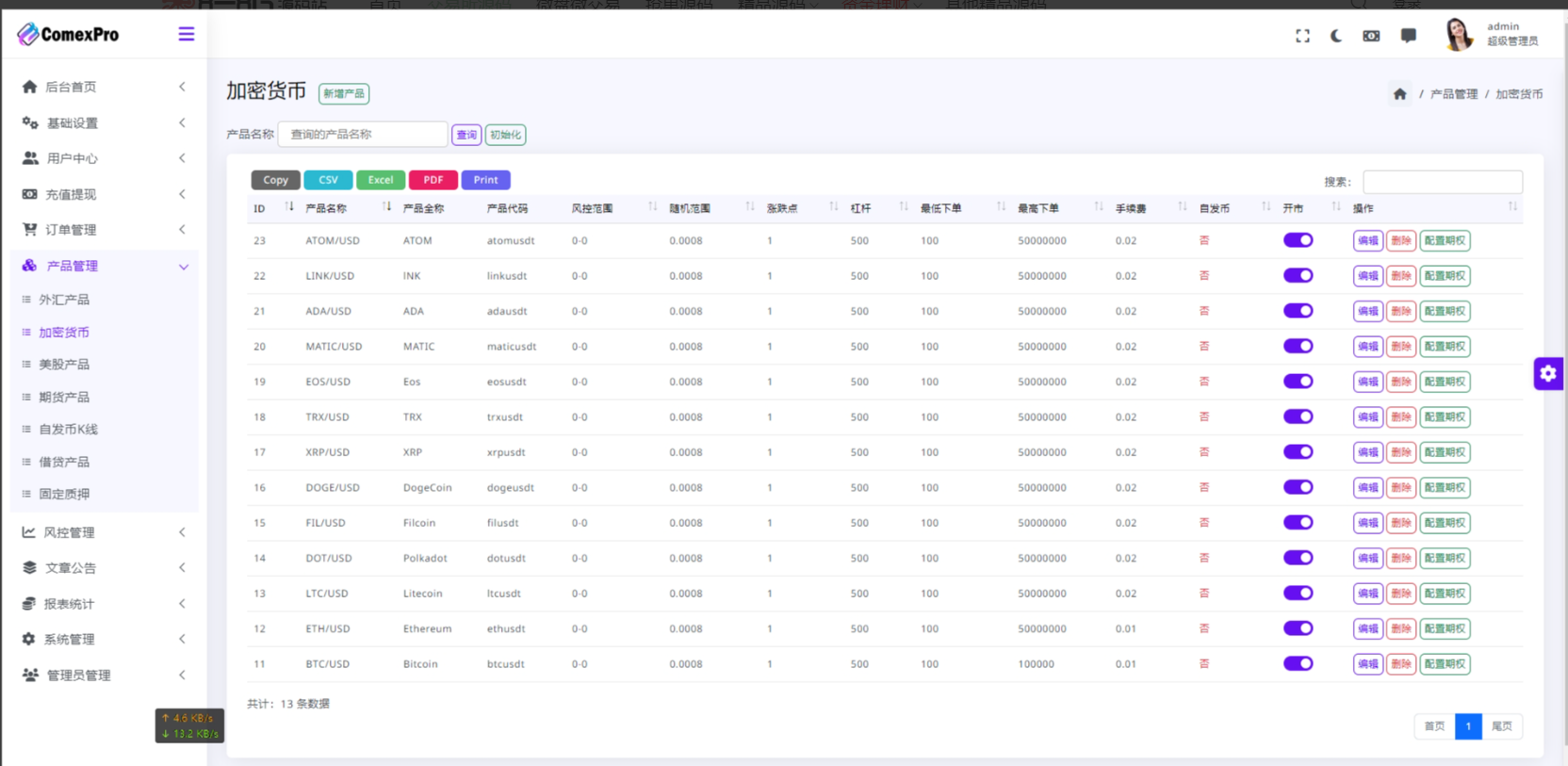Open 外汇产品 in the sidebar submenu
The width and height of the screenshot is (1568, 766).
click(x=64, y=300)
